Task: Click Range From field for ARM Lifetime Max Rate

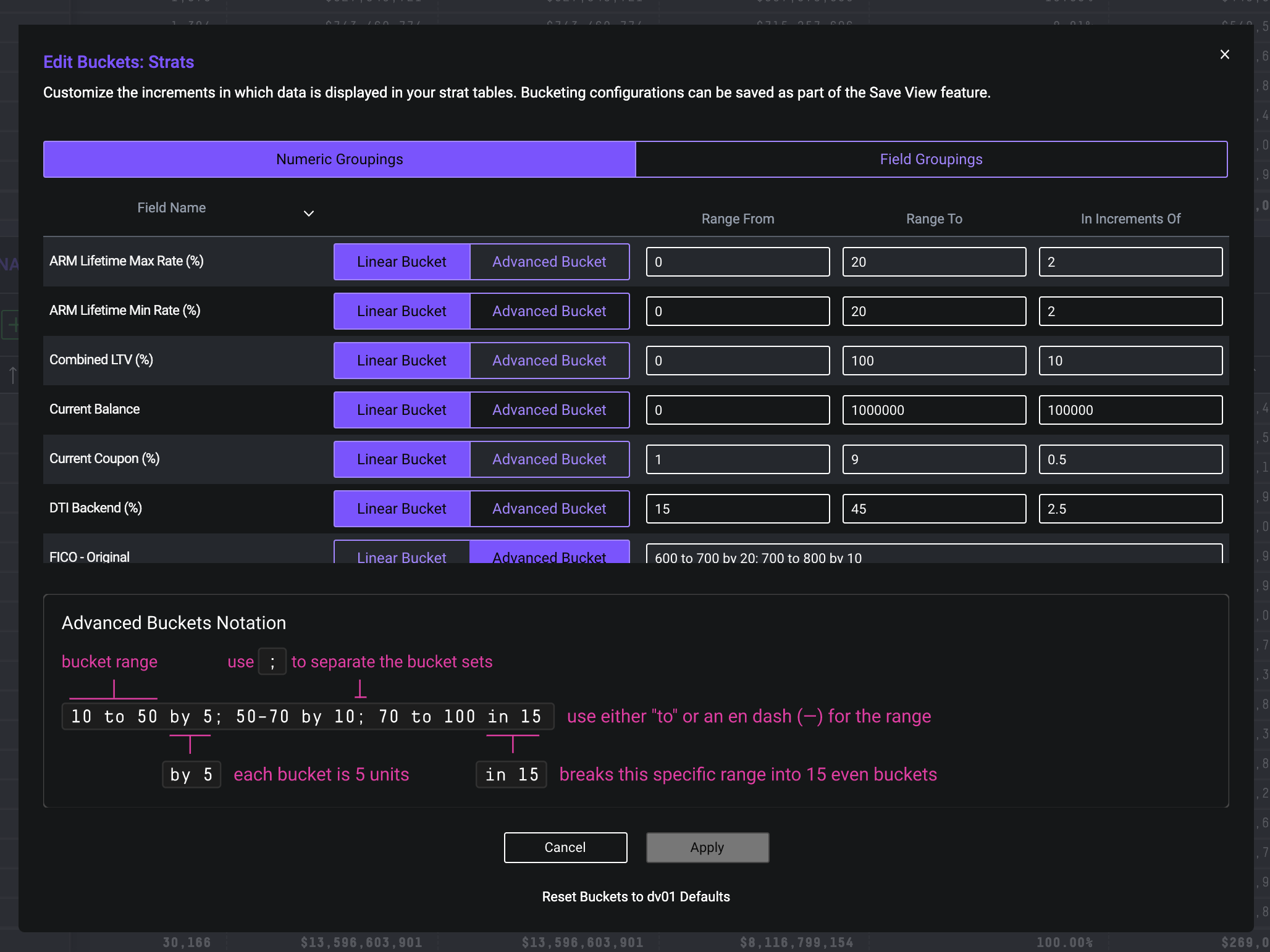Action: [738, 262]
